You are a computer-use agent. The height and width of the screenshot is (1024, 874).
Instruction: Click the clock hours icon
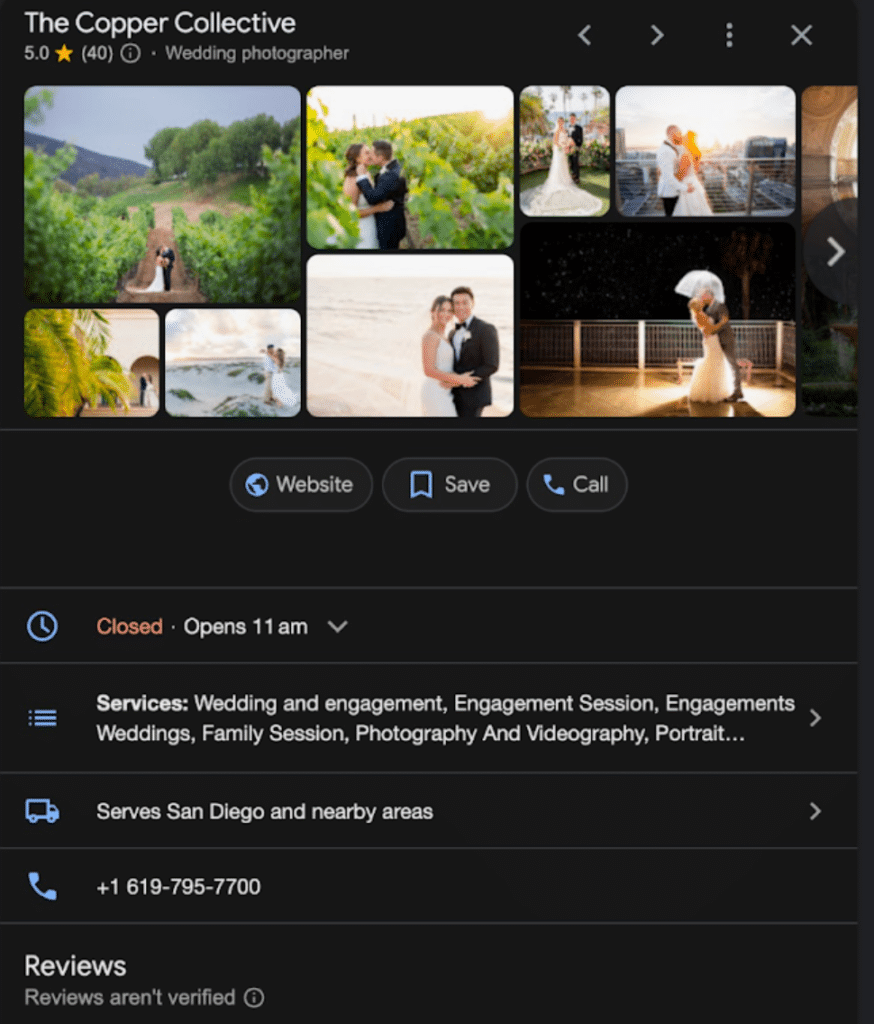(42, 626)
